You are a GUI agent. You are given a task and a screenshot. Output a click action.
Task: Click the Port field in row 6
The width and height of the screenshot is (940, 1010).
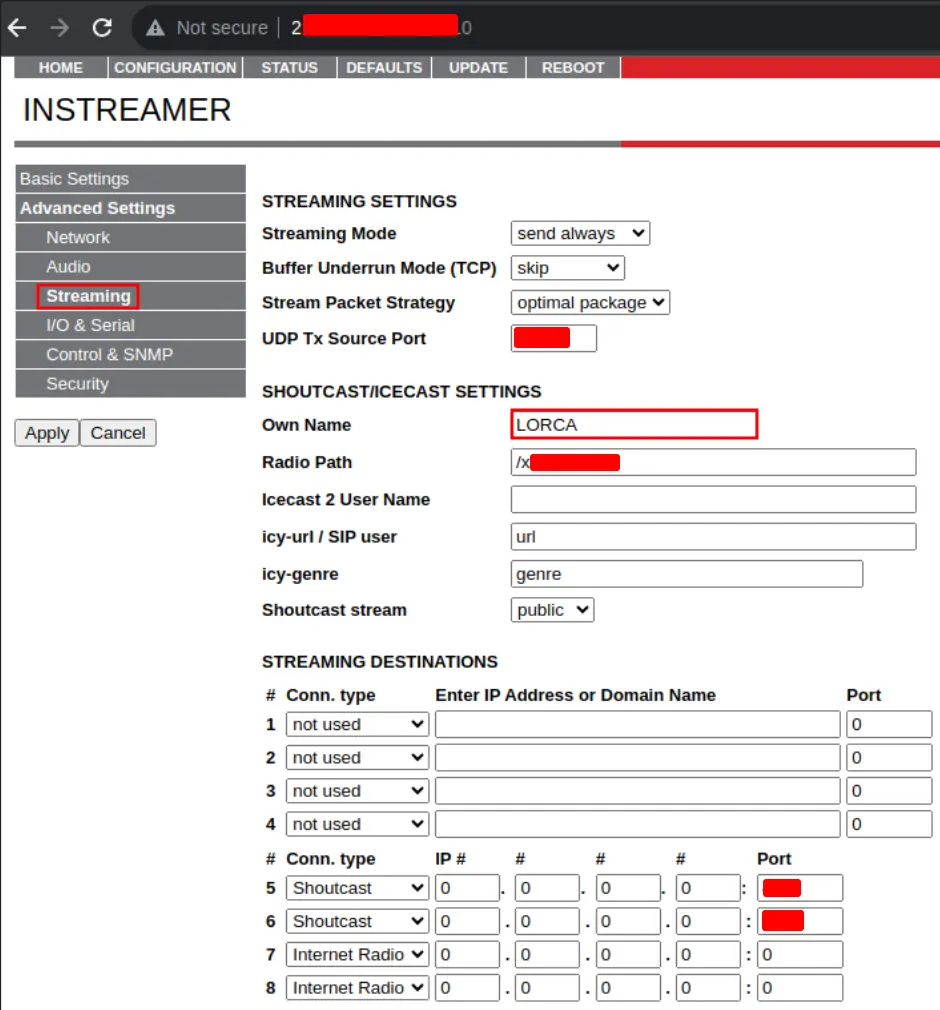[800, 922]
